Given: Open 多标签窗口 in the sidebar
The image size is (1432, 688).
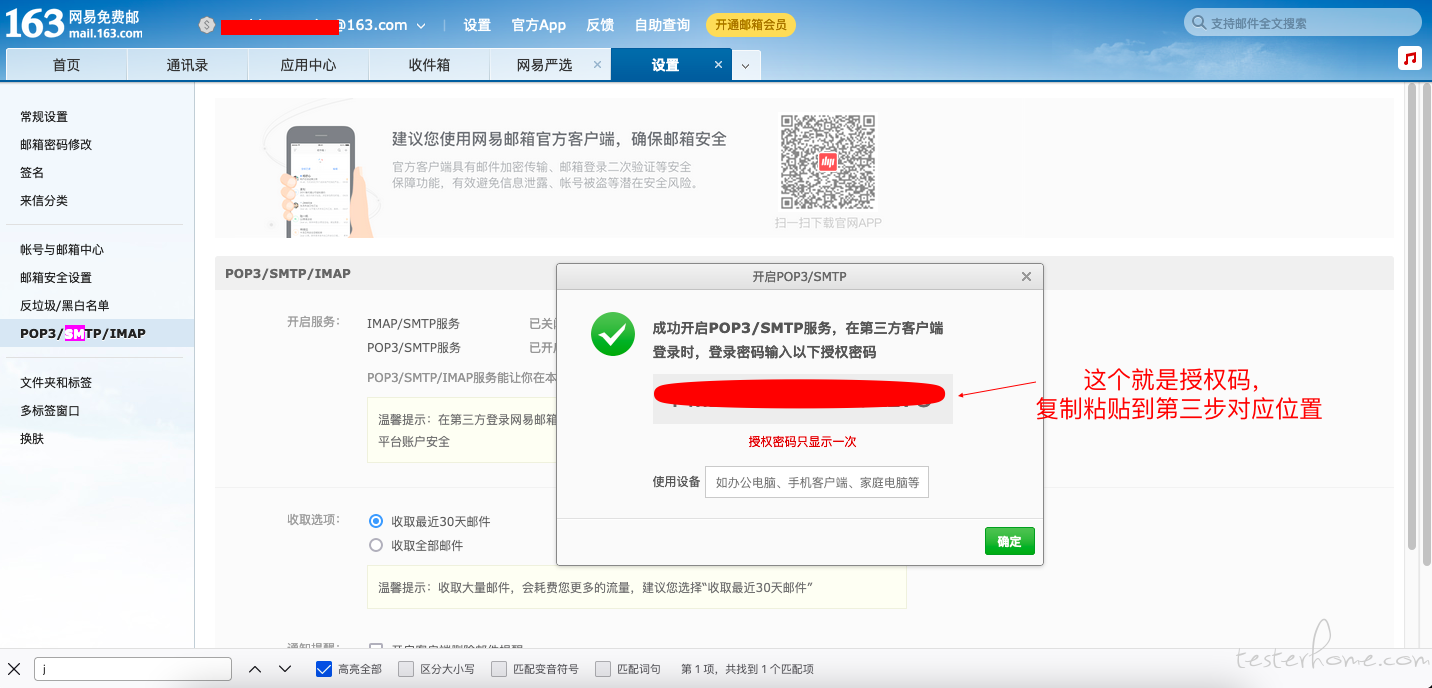Looking at the screenshot, I should point(50,410).
